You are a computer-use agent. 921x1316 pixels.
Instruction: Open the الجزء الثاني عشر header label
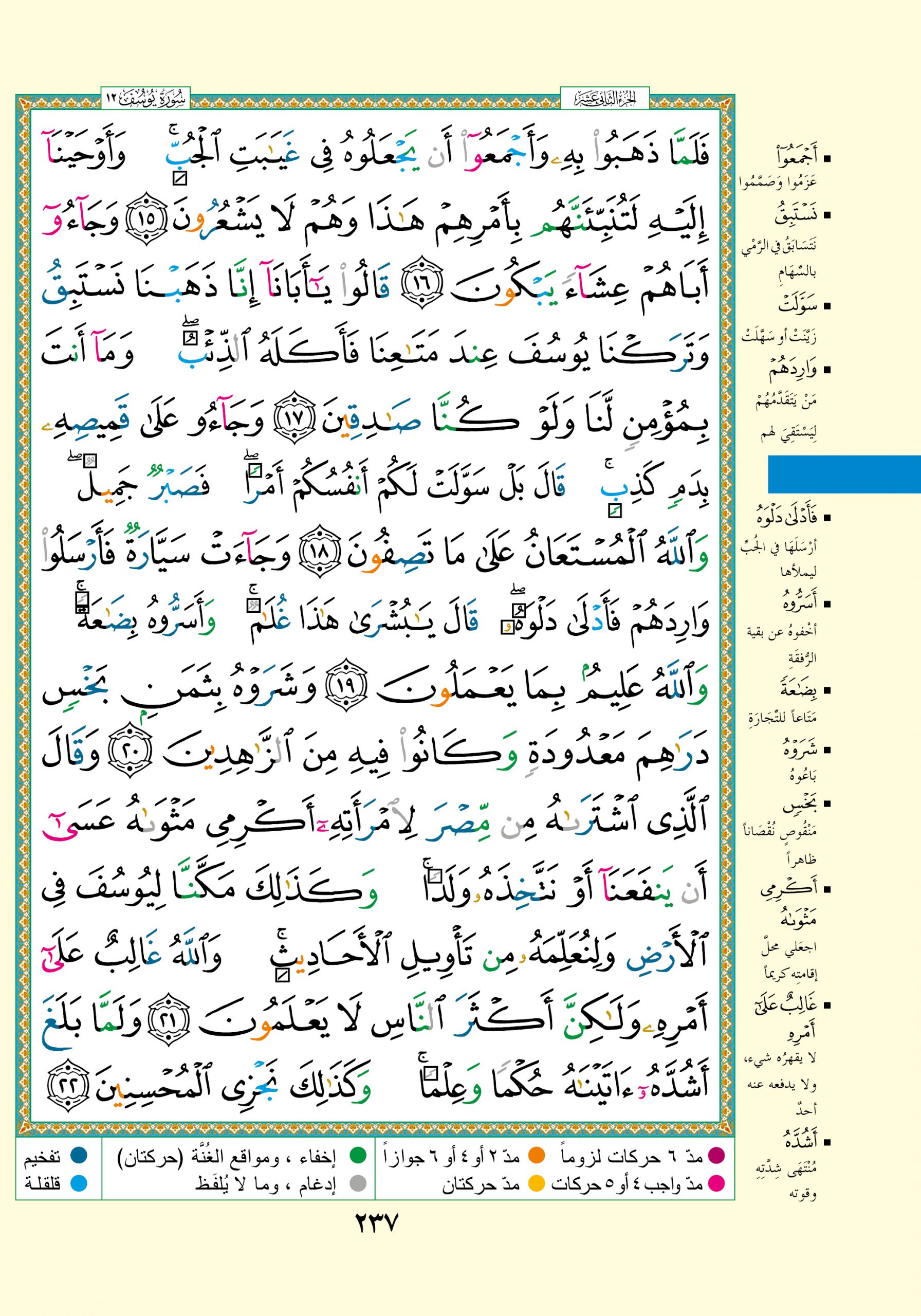pos(604,99)
